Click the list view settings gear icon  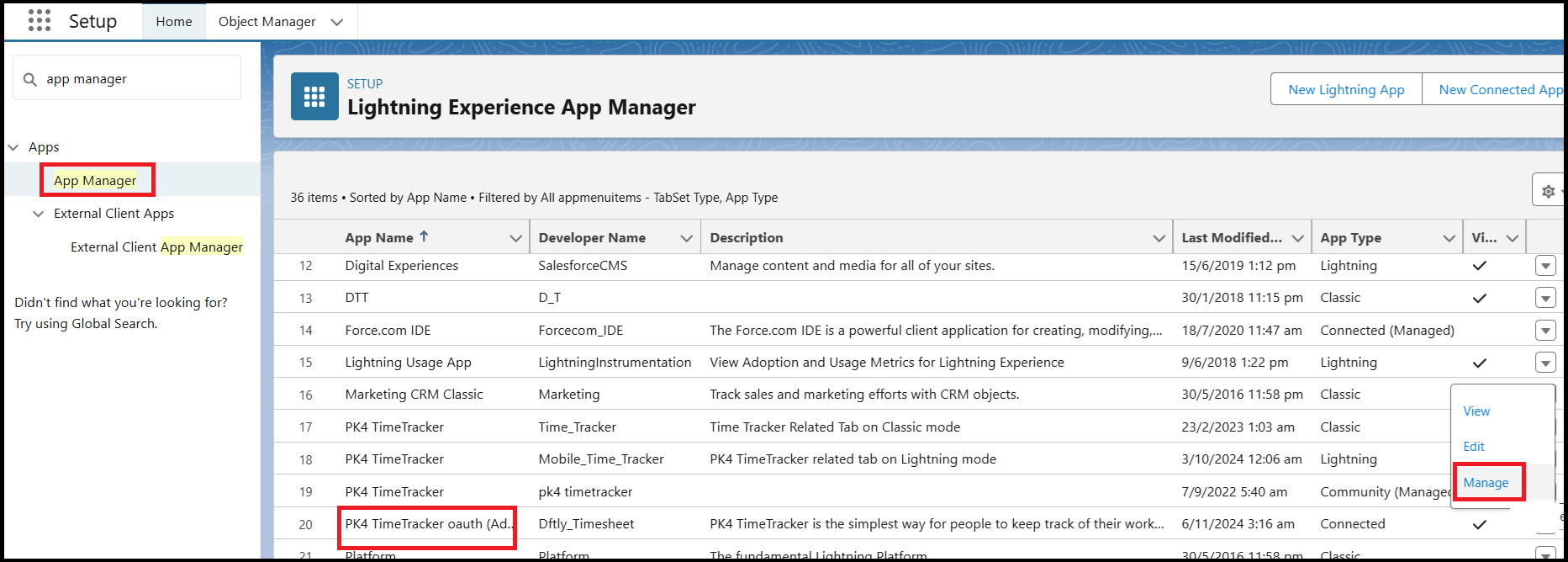tap(1548, 191)
